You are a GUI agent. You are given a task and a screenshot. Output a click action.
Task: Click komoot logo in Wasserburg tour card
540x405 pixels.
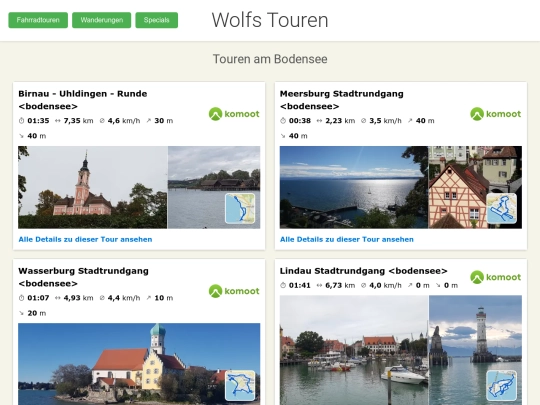(x=234, y=291)
